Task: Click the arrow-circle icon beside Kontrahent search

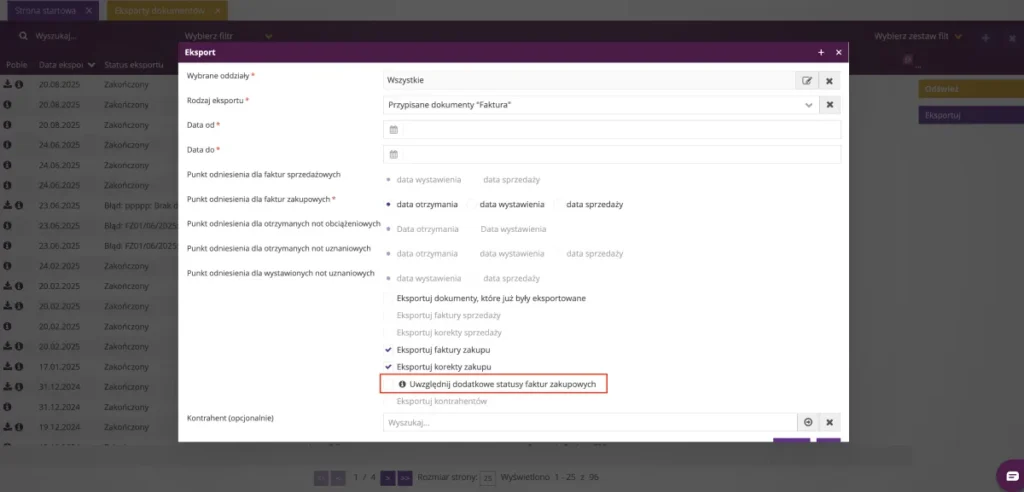Action: point(808,422)
